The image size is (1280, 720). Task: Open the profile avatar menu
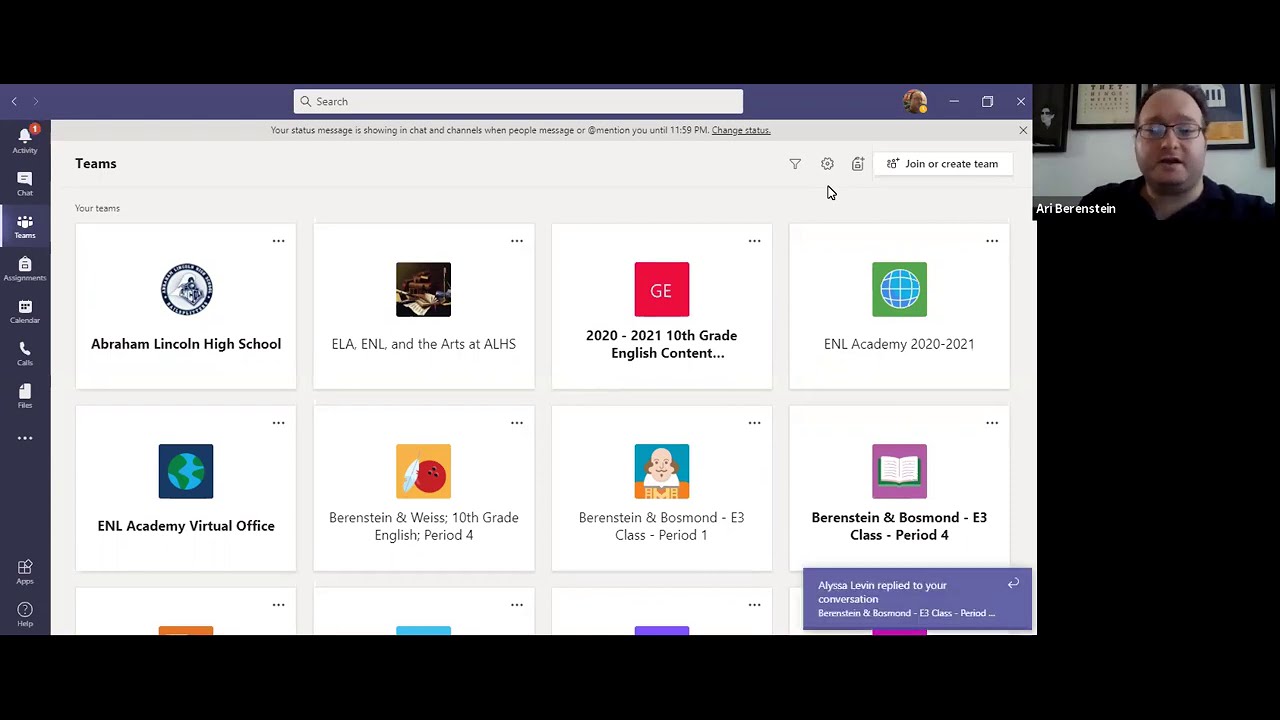915,102
